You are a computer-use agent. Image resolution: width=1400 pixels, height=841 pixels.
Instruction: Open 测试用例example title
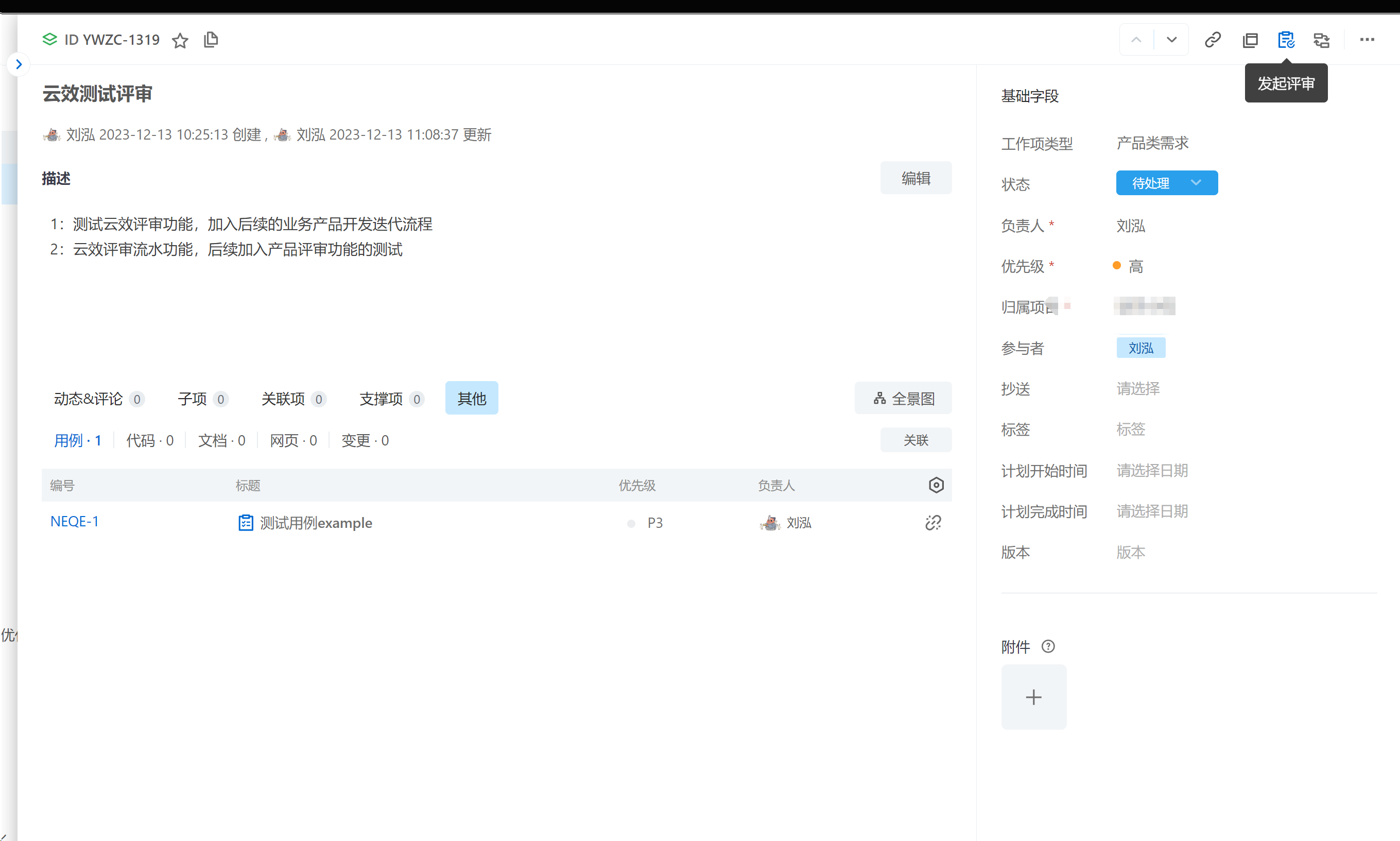[x=316, y=523]
